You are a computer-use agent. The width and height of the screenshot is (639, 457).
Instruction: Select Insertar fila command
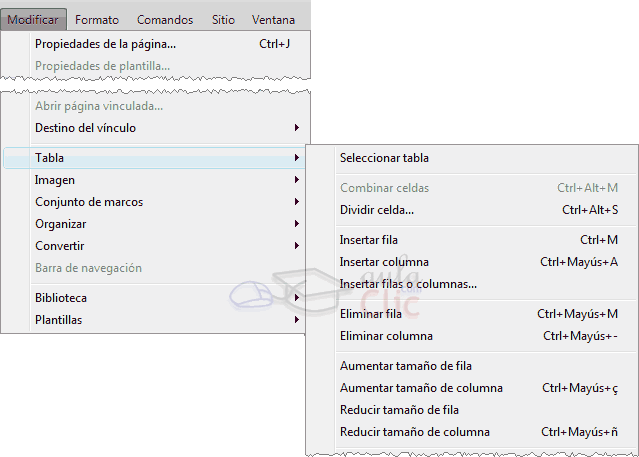(369, 240)
